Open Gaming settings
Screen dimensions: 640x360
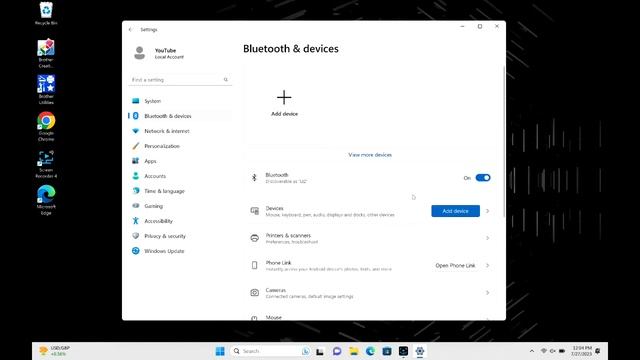tap(180, 206)
